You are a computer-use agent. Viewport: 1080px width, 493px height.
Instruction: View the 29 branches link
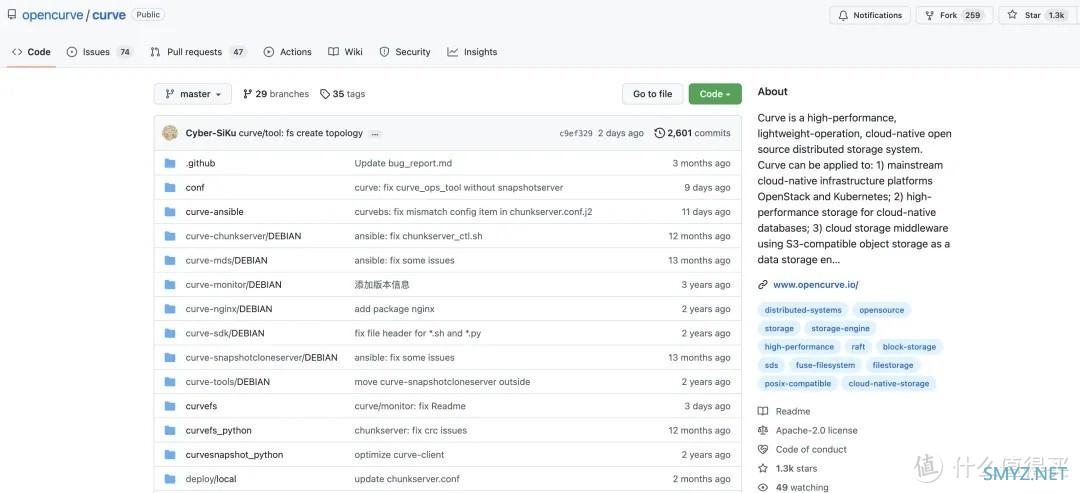tap(276, 94)
